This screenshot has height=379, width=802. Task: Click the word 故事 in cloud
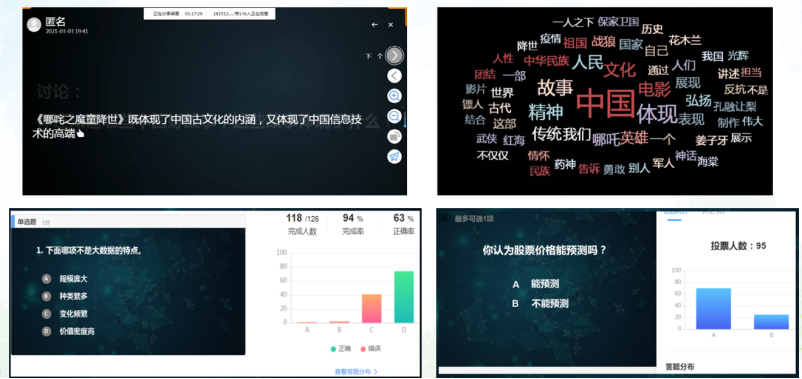[555, 87]
